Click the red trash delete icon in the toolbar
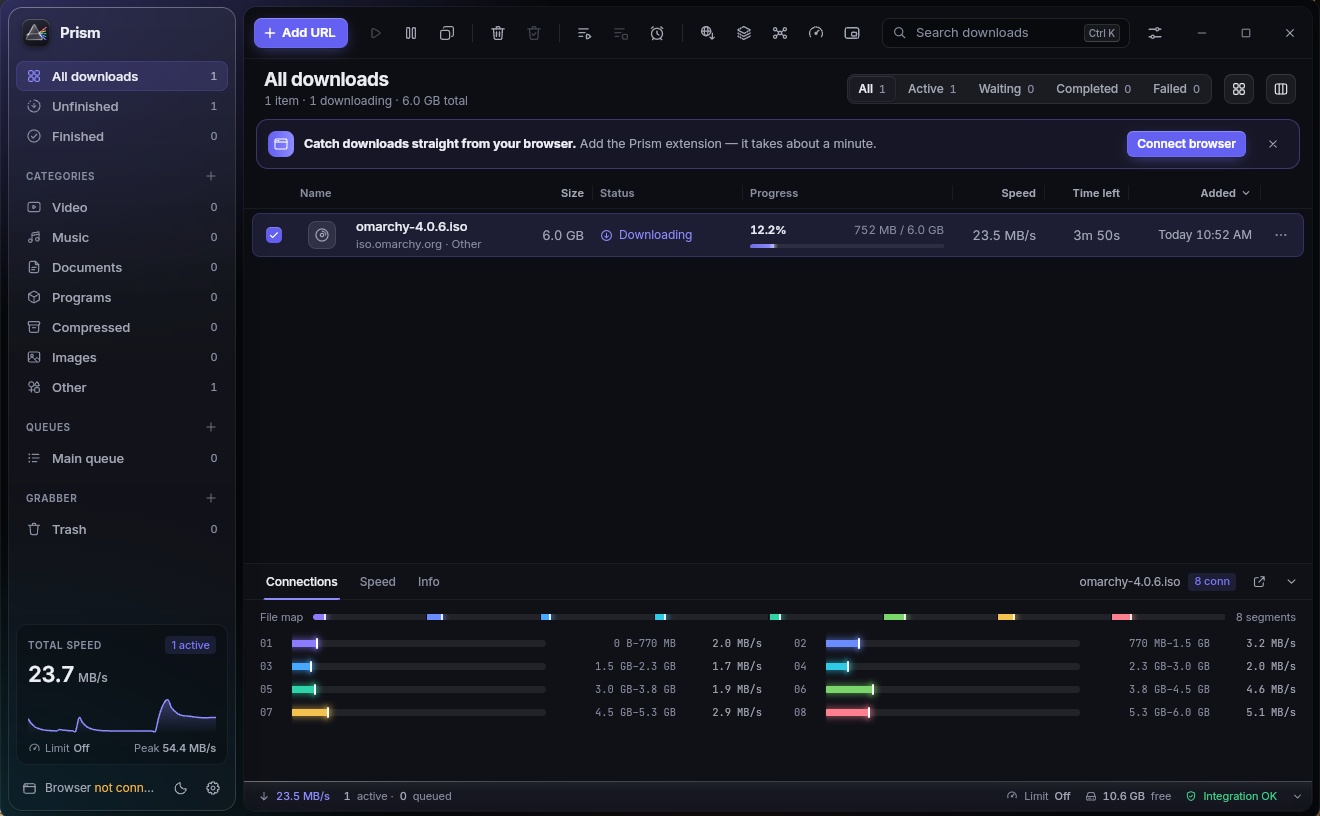The image size is (1320, 816). click(498, 33)
